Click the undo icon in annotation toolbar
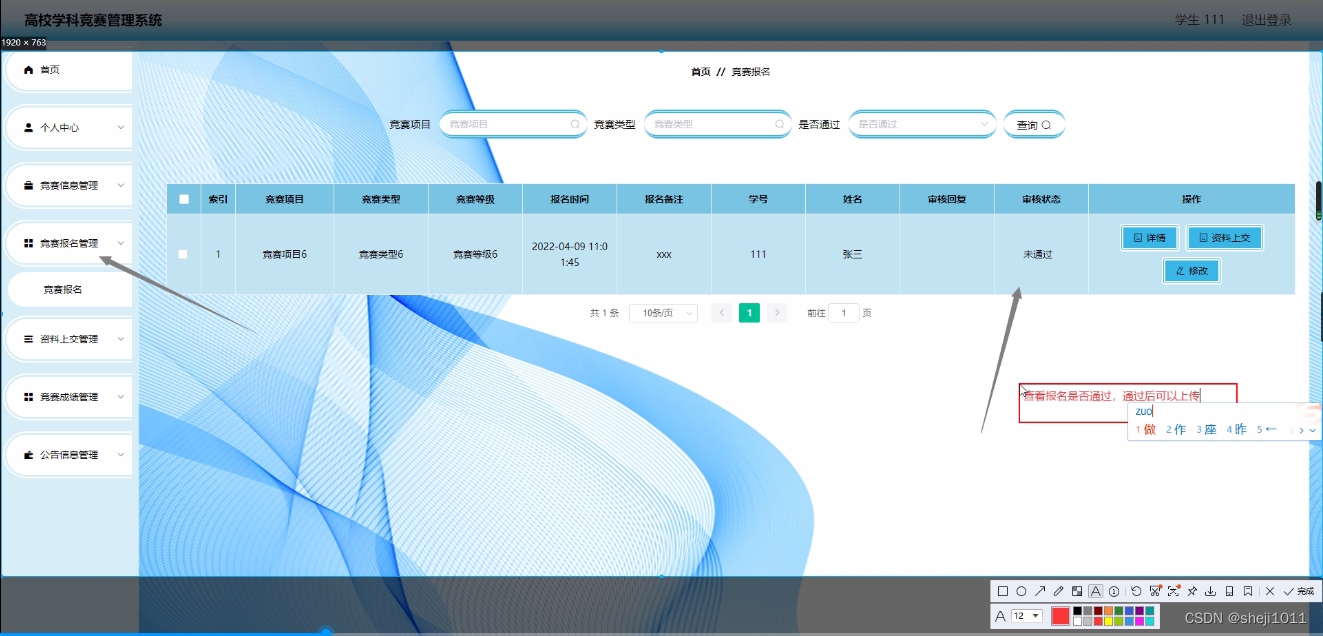 [x=1135, y=591]
